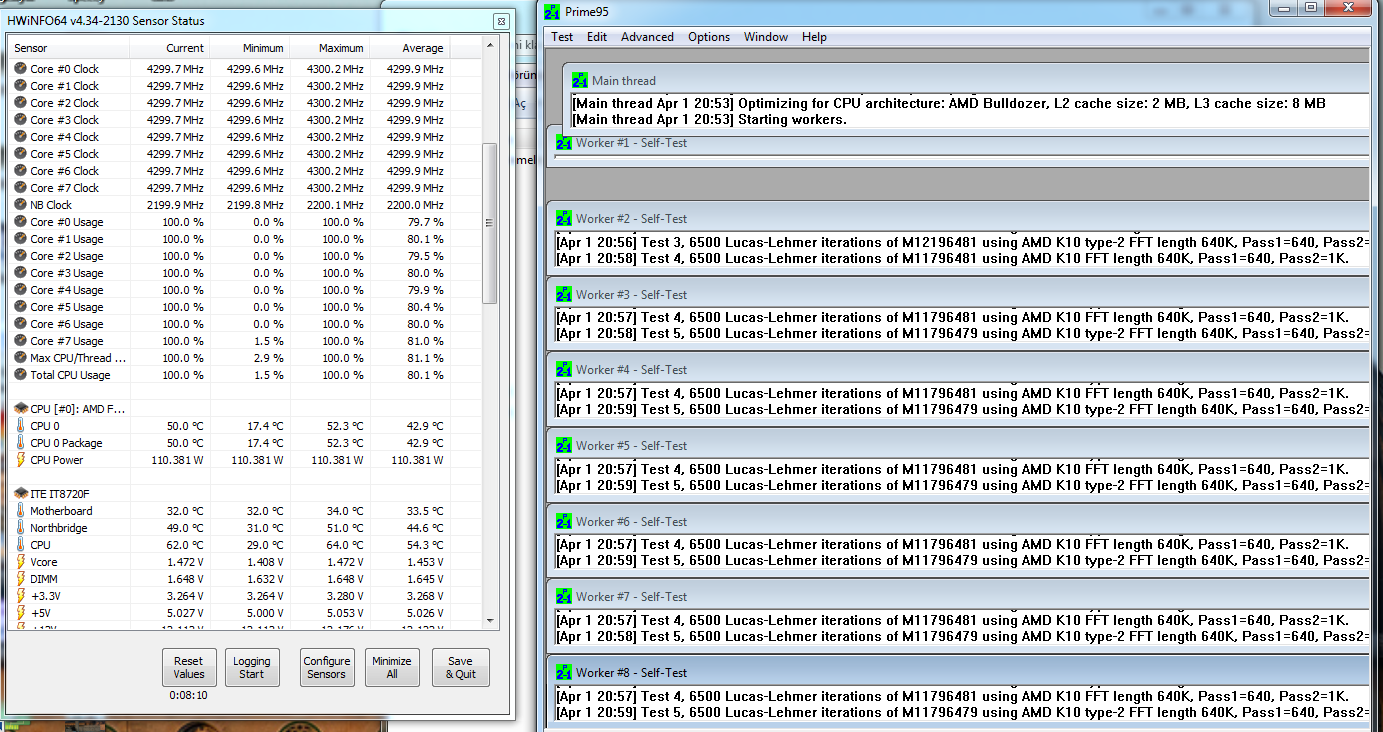Click the clock icon beside Core #7 Clock
Screen dimensions: 1383x732
pos(20,188)
